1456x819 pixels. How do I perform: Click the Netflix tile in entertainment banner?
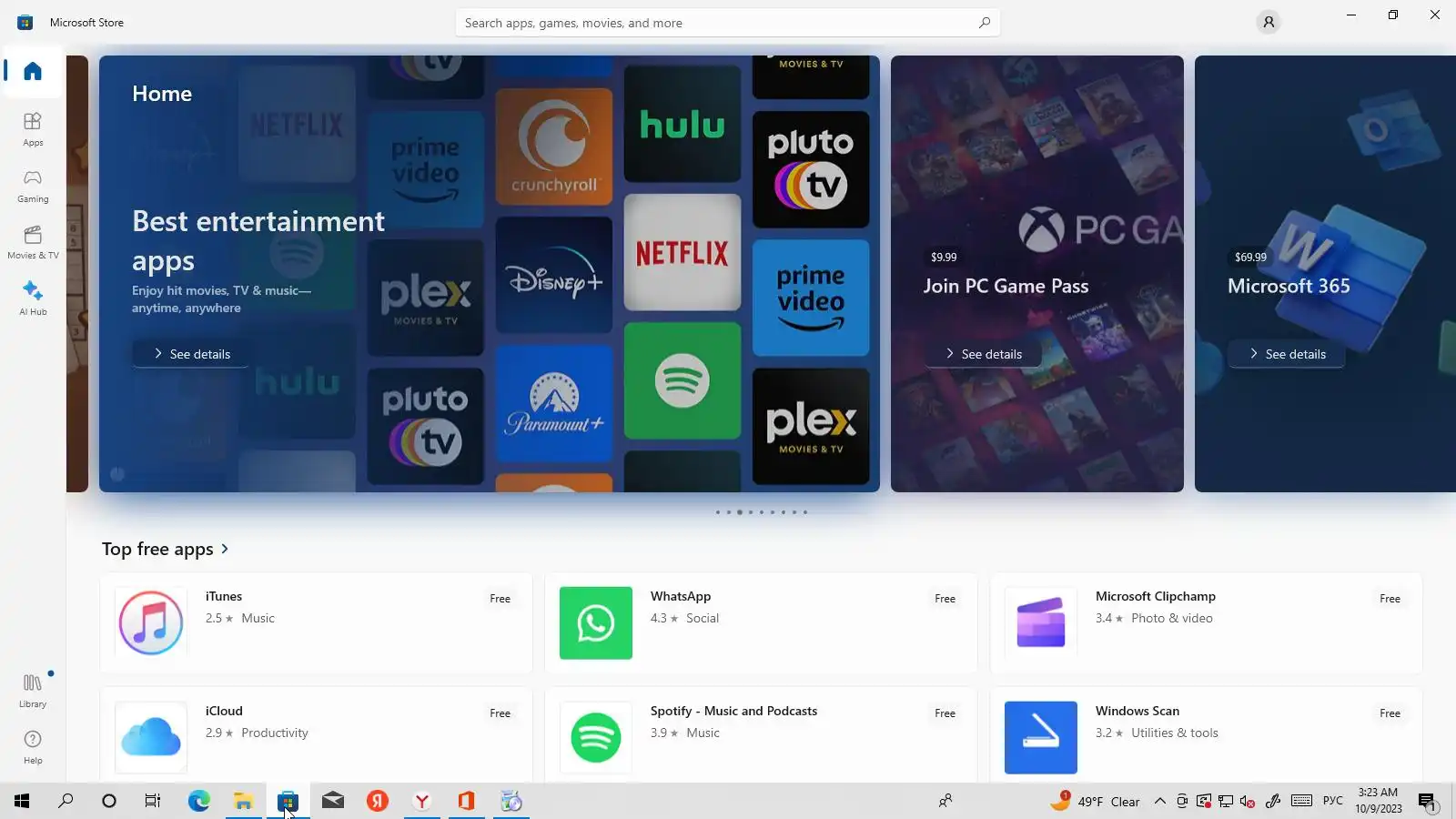click(682, 252)
